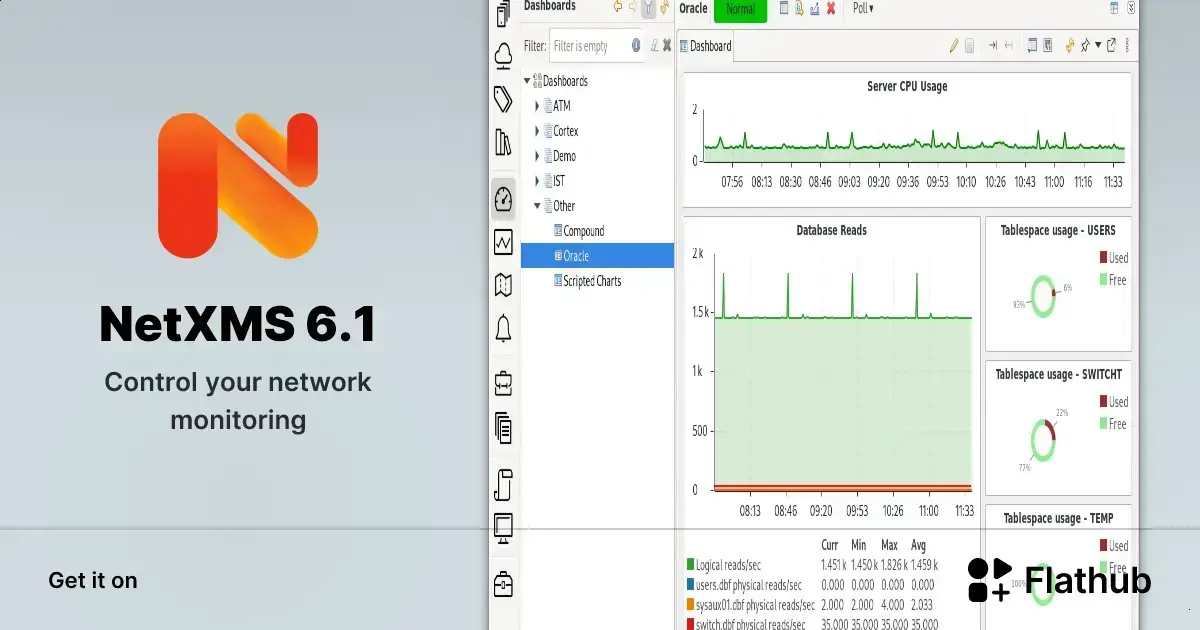Expand the IST dashboard group
Image resolution: width=1200 pixels, height=630 pixels.
point(537,181)
